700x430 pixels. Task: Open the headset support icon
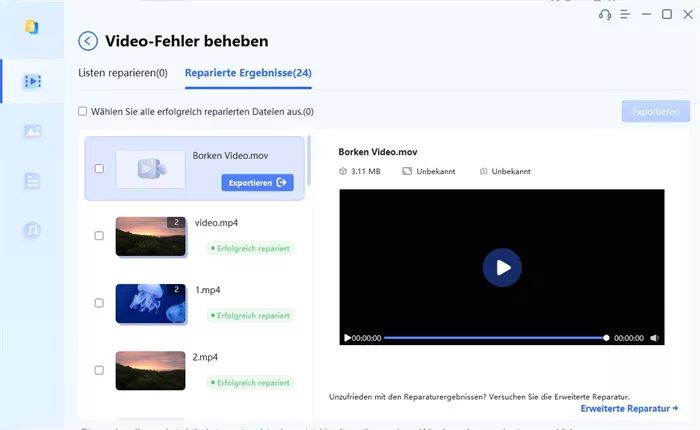click(x=605, y=15)
